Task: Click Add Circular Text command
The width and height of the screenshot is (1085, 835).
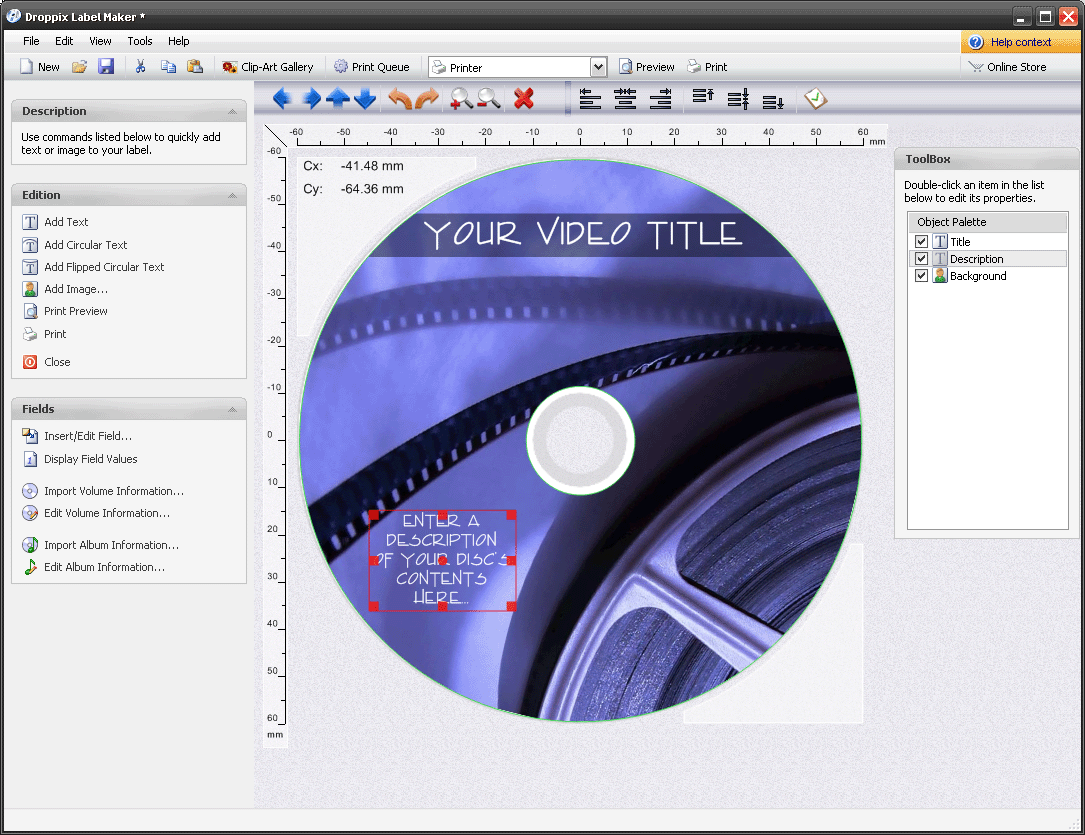Action: tap(75, 245)
